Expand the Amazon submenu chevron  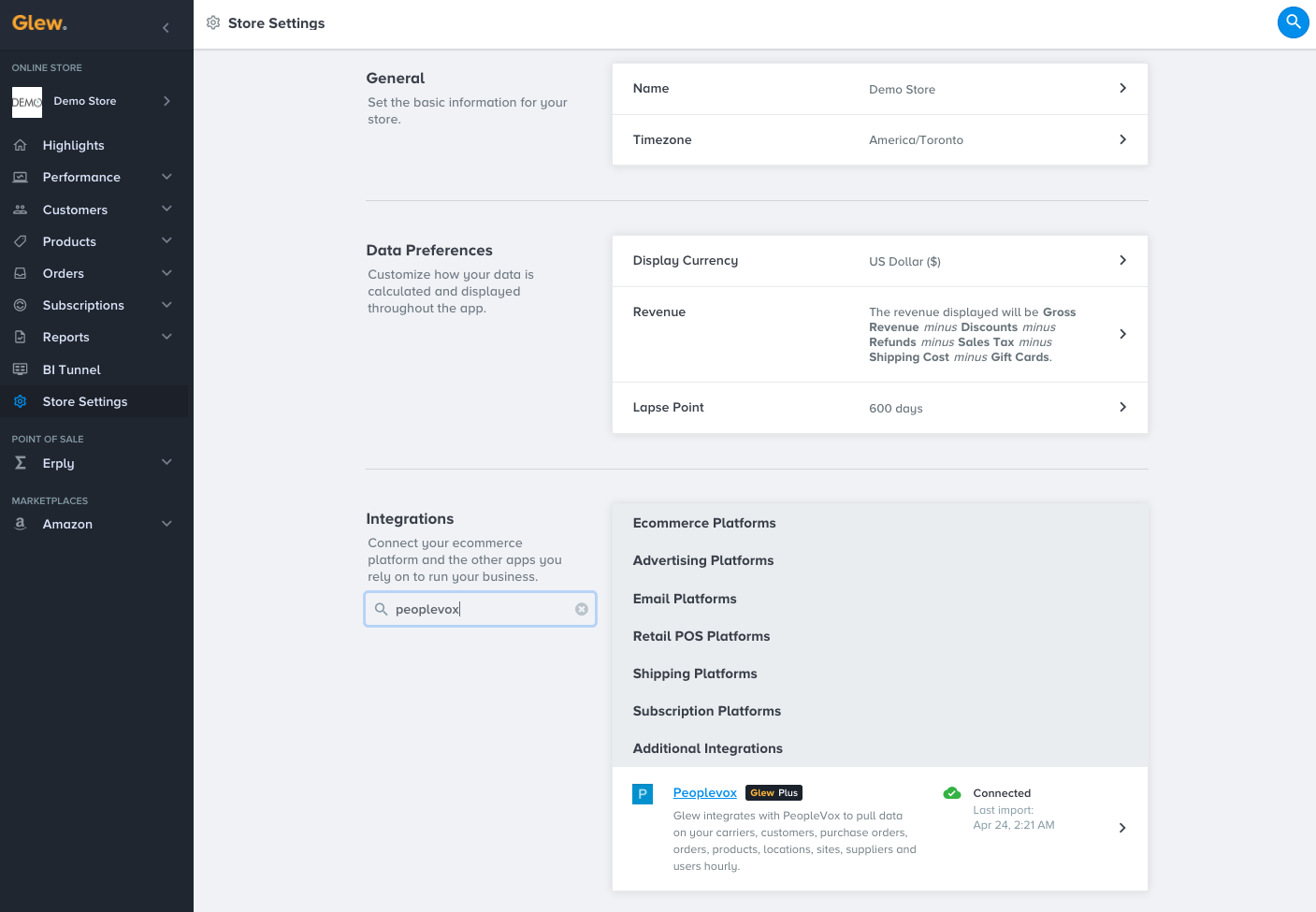[166, 524]
